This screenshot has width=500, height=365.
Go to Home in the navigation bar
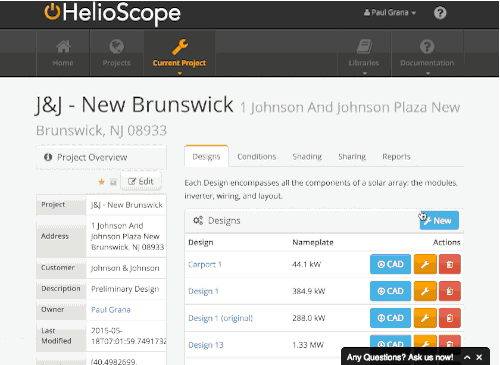coord(63,53)
